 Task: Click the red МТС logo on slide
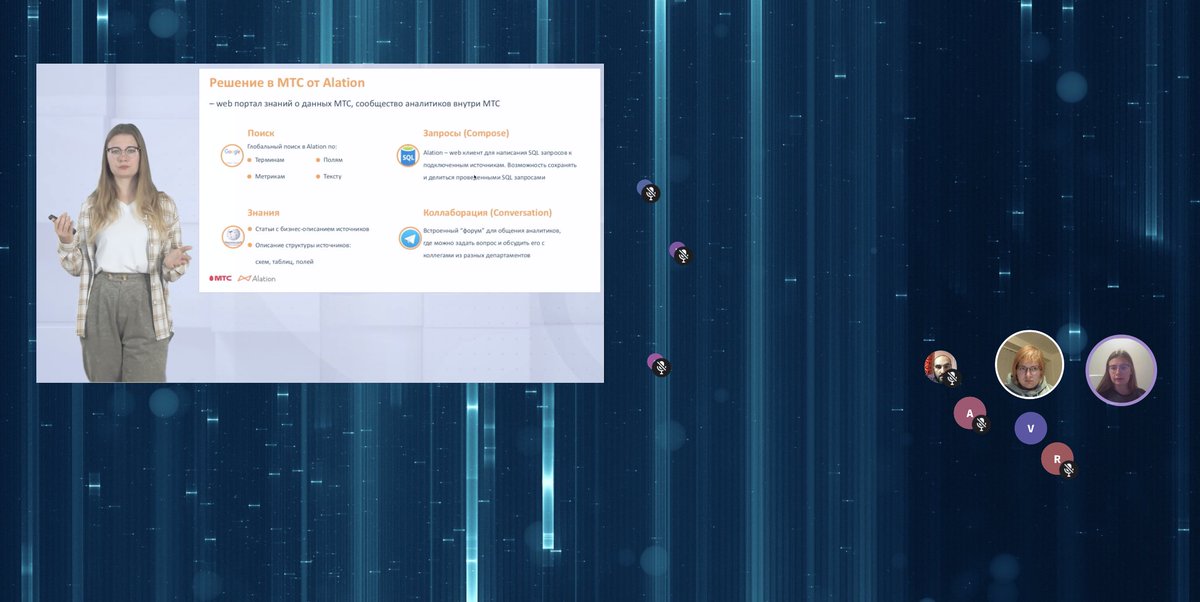tap(220, 279)
